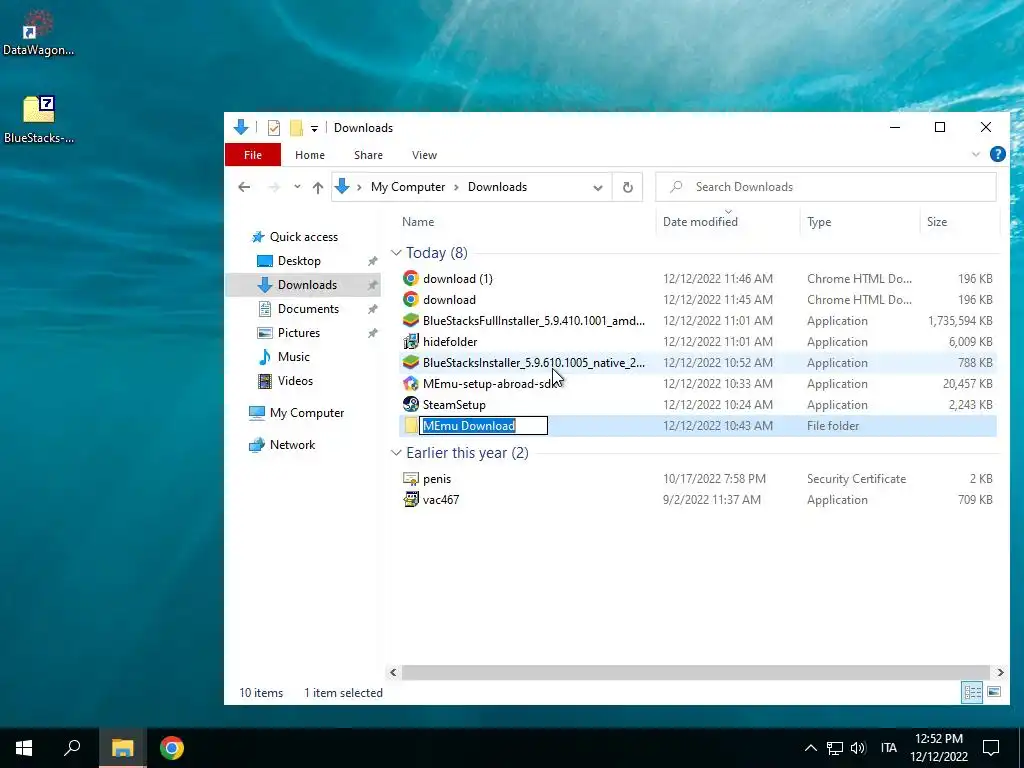The image size is (1024, 768).
Task: Click My Computer in the address breadcrumb
Action: (408, 187)
